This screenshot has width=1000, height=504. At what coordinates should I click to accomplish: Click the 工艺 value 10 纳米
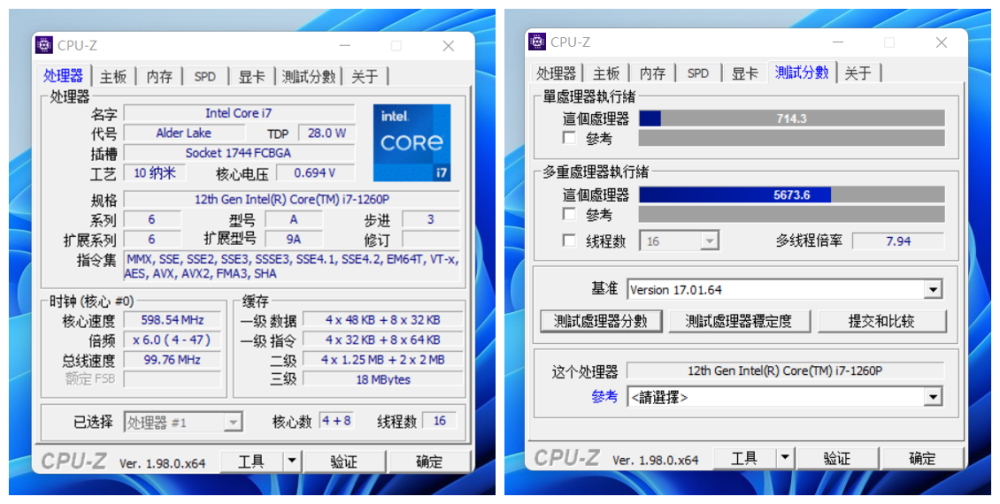pos(154,172)
